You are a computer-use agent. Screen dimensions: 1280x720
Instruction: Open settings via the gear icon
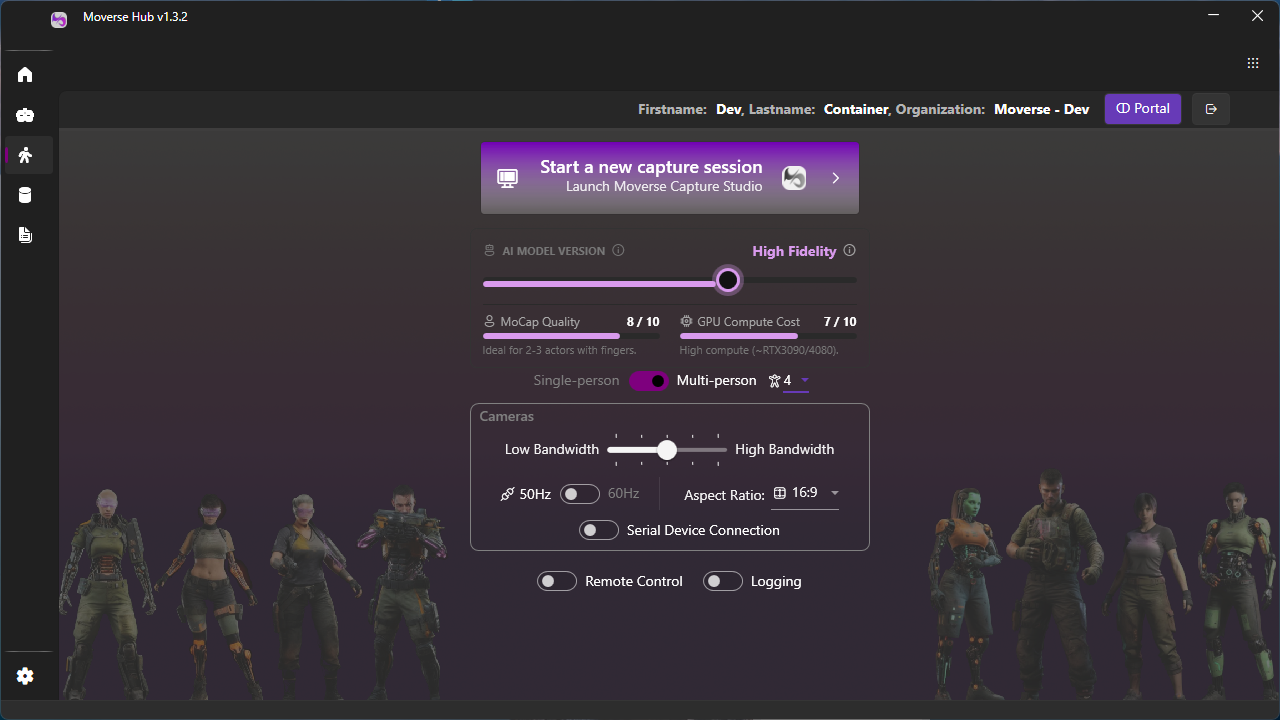tap(25, 676)
